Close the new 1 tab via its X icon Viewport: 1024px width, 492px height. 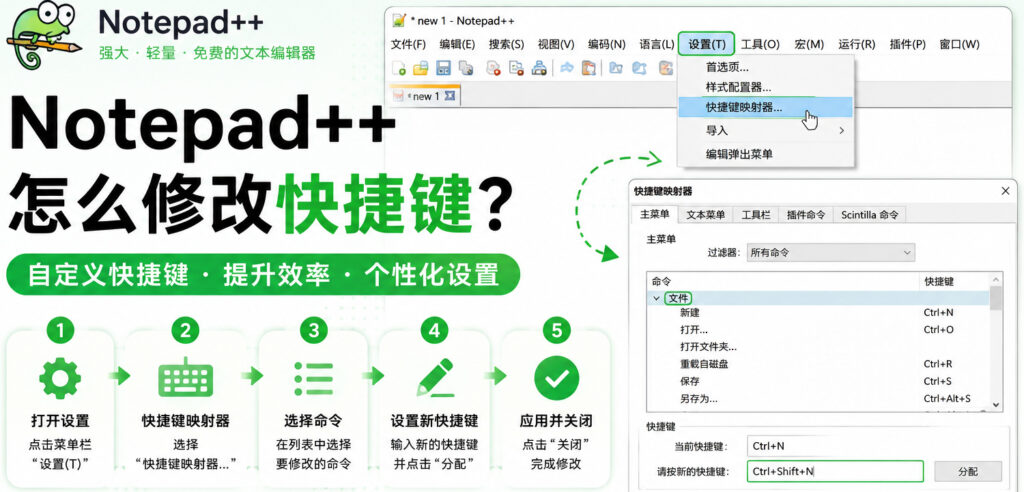tap(449, 96)
